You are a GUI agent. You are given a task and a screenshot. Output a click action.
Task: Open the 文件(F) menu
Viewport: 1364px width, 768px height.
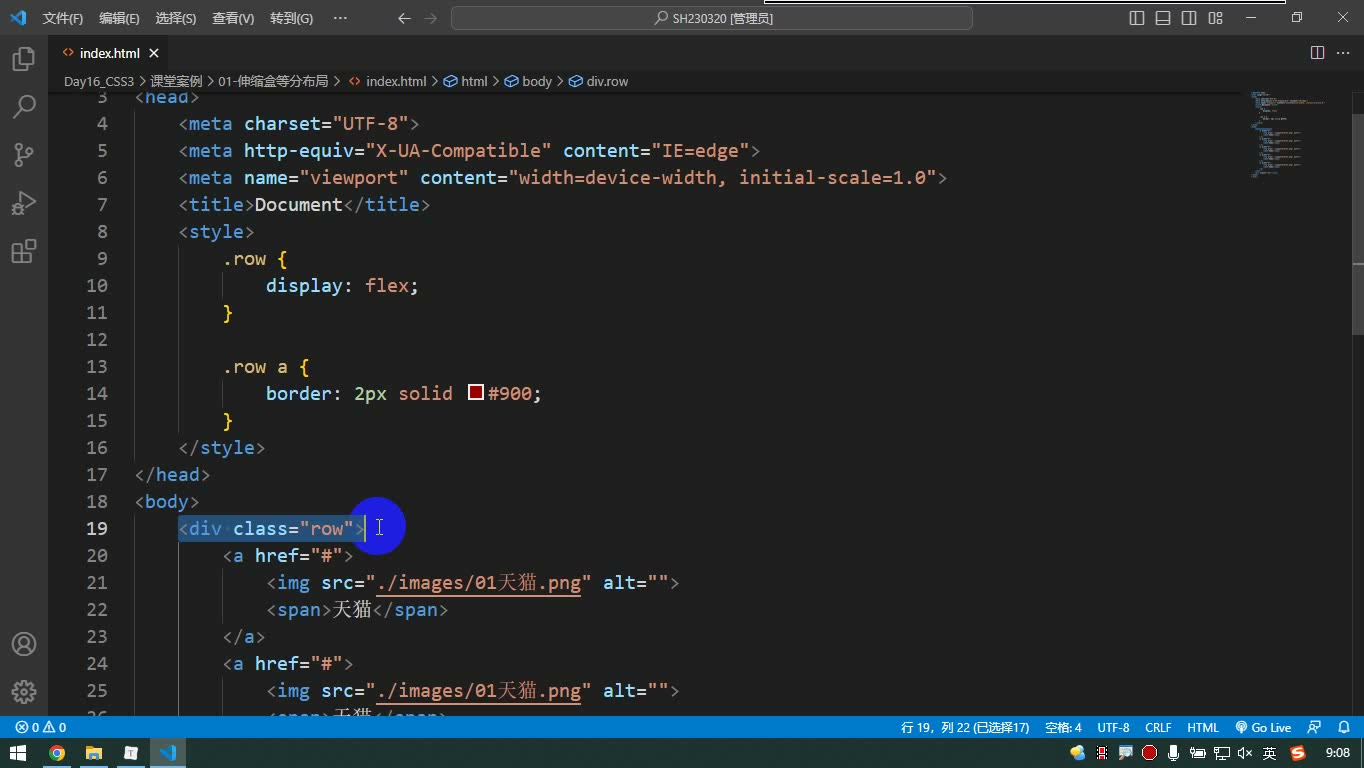pos(63,18)
